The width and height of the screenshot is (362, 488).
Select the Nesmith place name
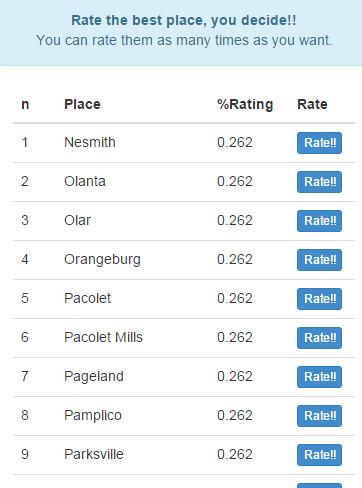(x=90, y=143)
